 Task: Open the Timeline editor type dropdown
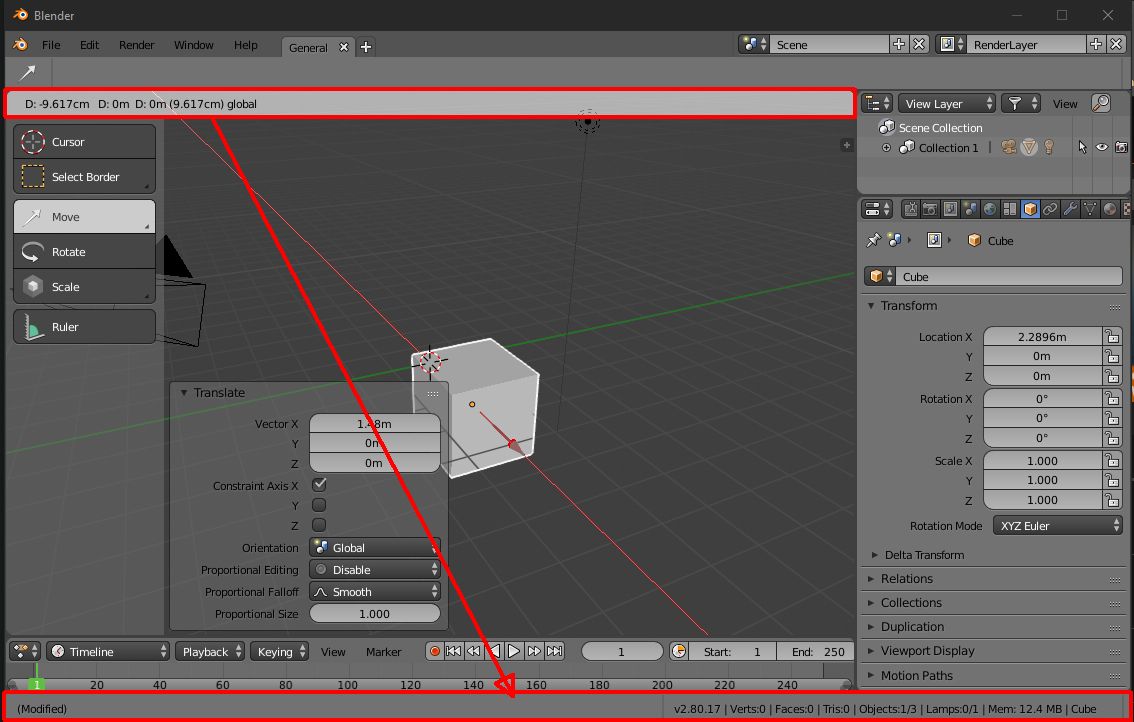click(x=108, y=651)
